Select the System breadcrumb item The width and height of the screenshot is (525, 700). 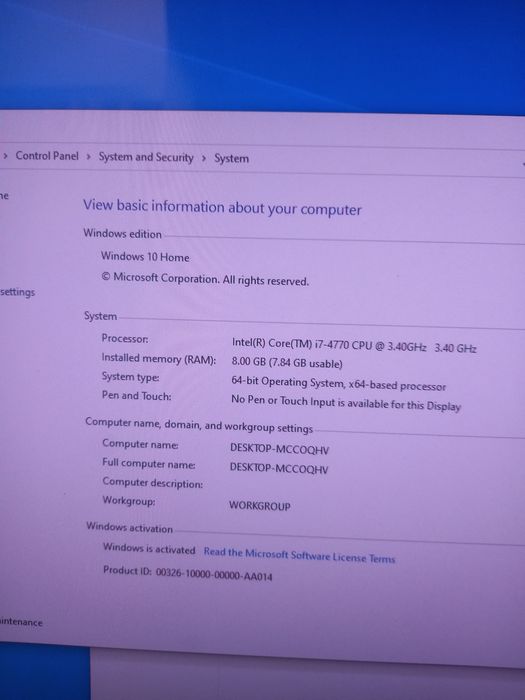tap(231, 158)
